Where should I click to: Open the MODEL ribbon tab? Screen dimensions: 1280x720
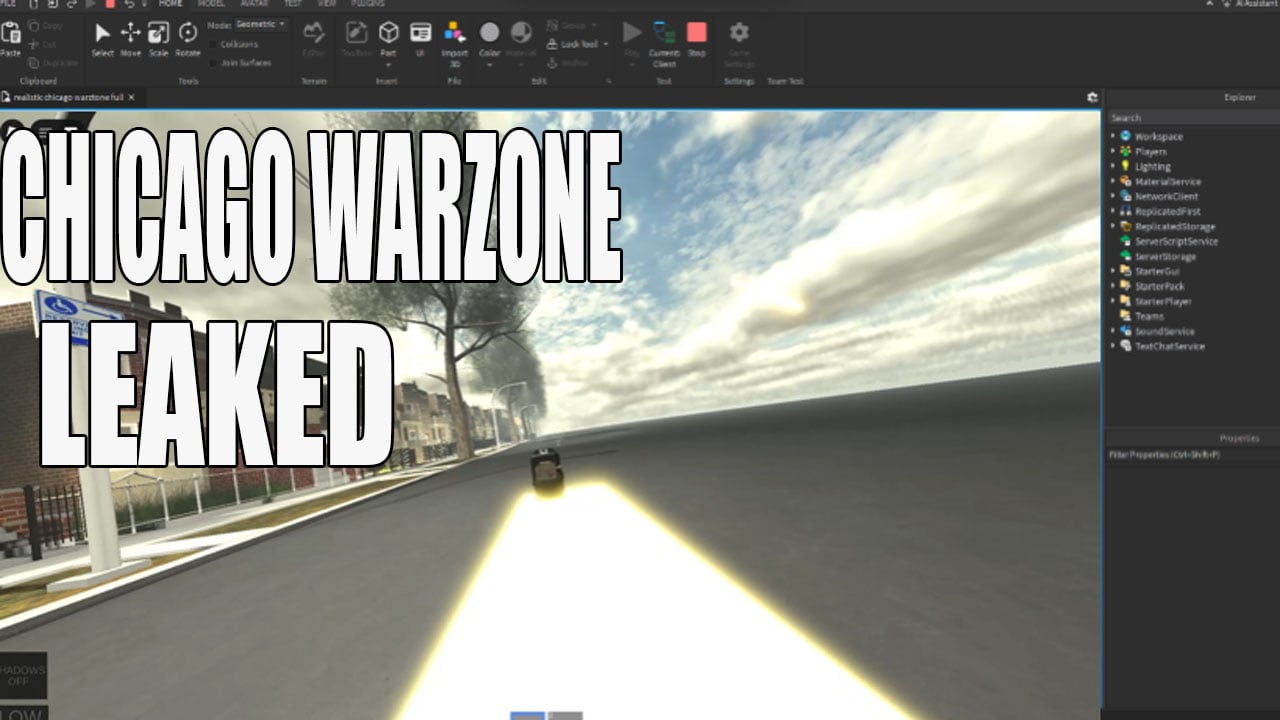pos(211,4)
